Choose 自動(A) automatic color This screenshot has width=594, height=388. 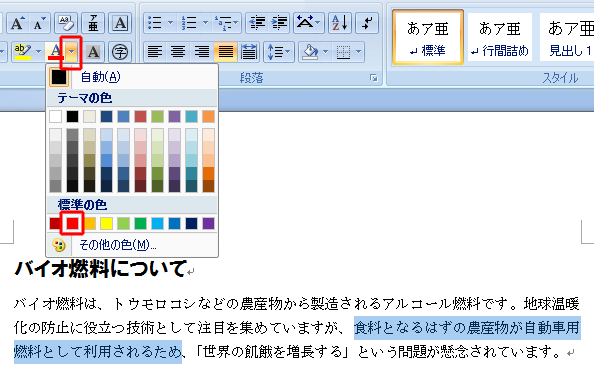132,77
